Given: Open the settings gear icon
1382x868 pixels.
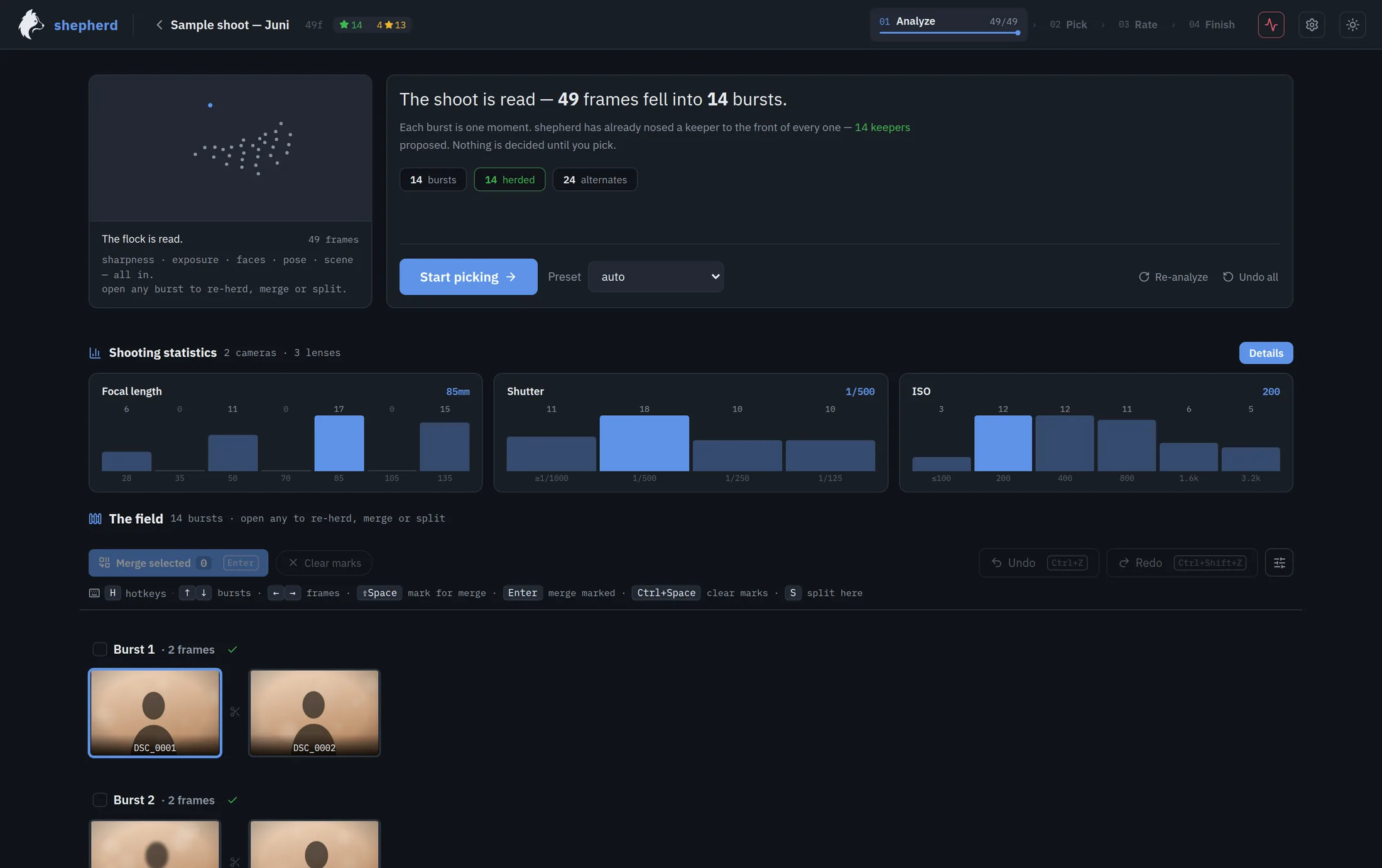Looking at the screenshot, I should click(1312, 24).
